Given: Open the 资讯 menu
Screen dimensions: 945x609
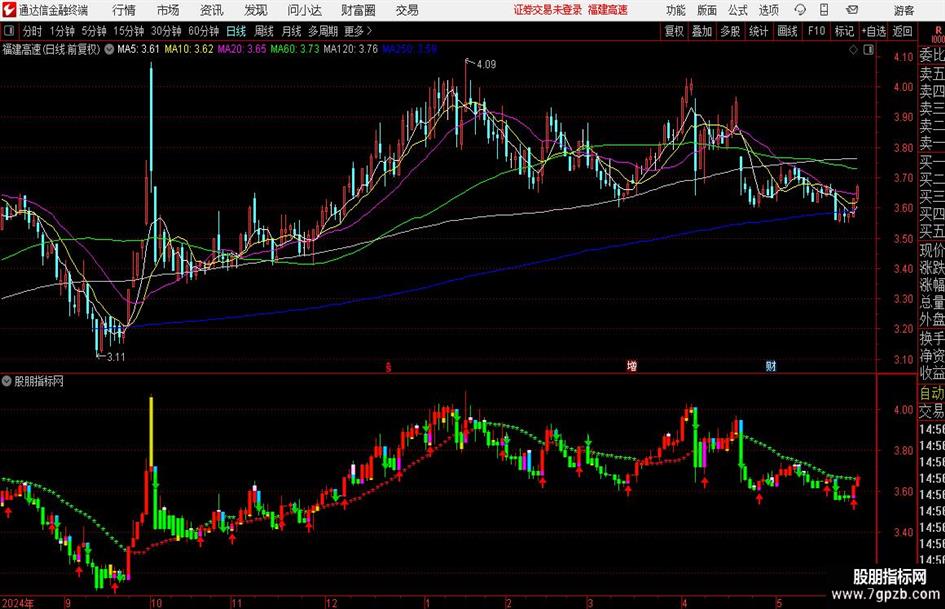Looking at the screenshot, I should point(212,10).
